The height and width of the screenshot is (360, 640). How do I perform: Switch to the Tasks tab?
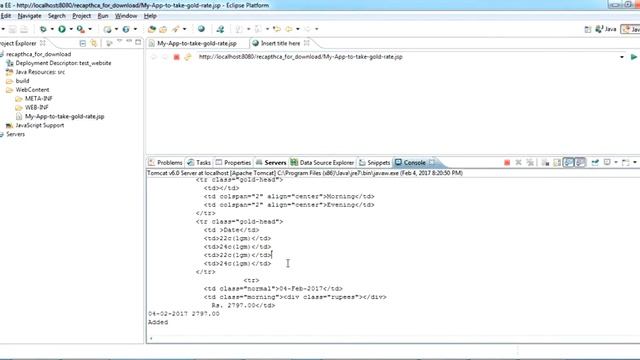199,162
